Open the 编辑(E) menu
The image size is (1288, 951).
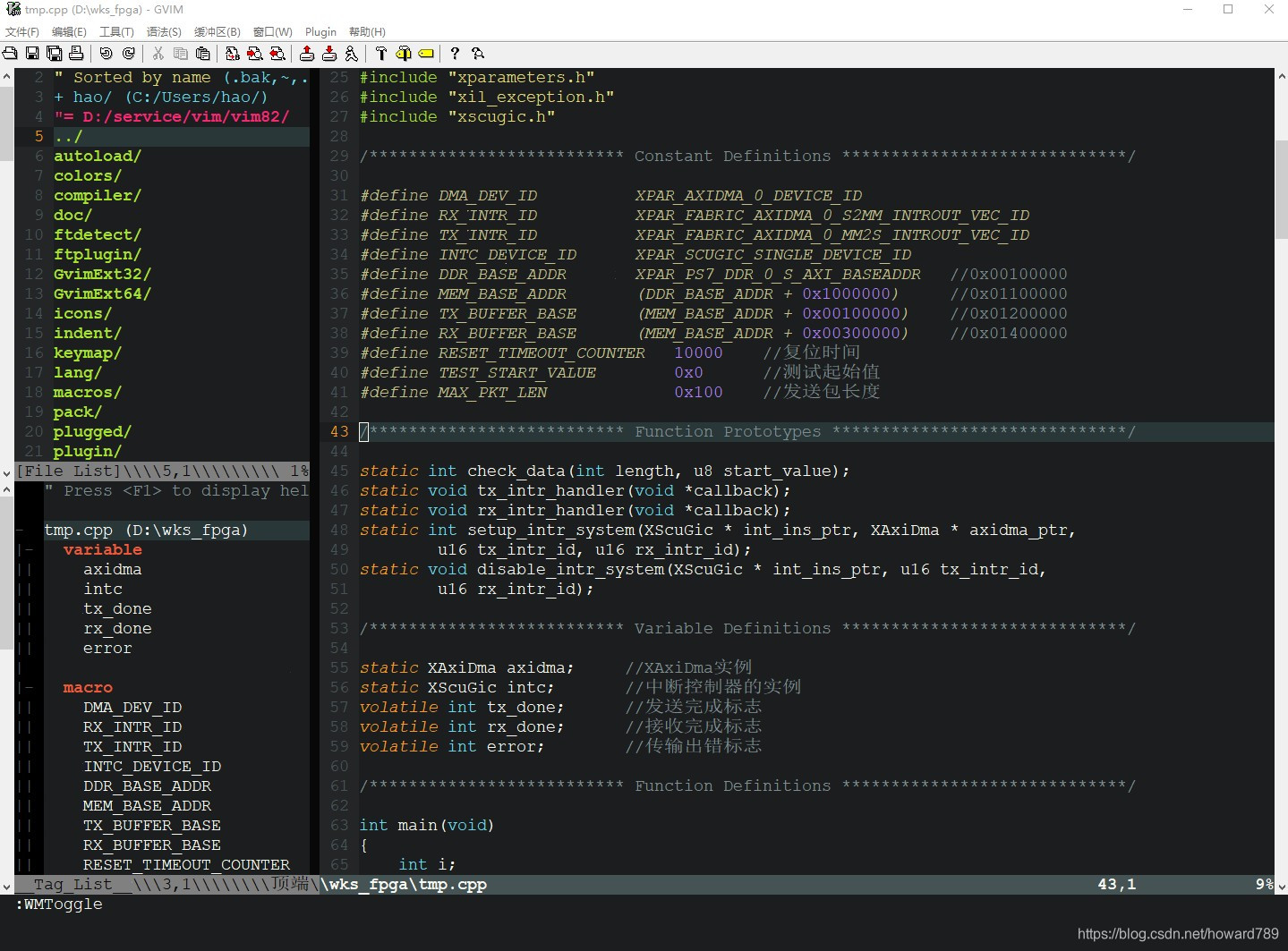pyautogui.click(x=69, y=32)
